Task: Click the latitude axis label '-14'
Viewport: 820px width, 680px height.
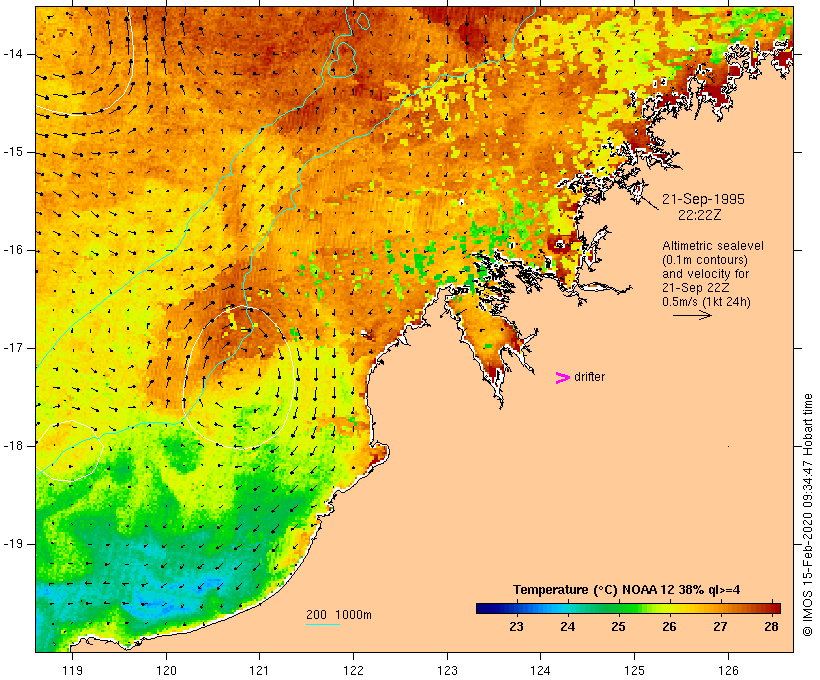Action: (x=13, y=54)
